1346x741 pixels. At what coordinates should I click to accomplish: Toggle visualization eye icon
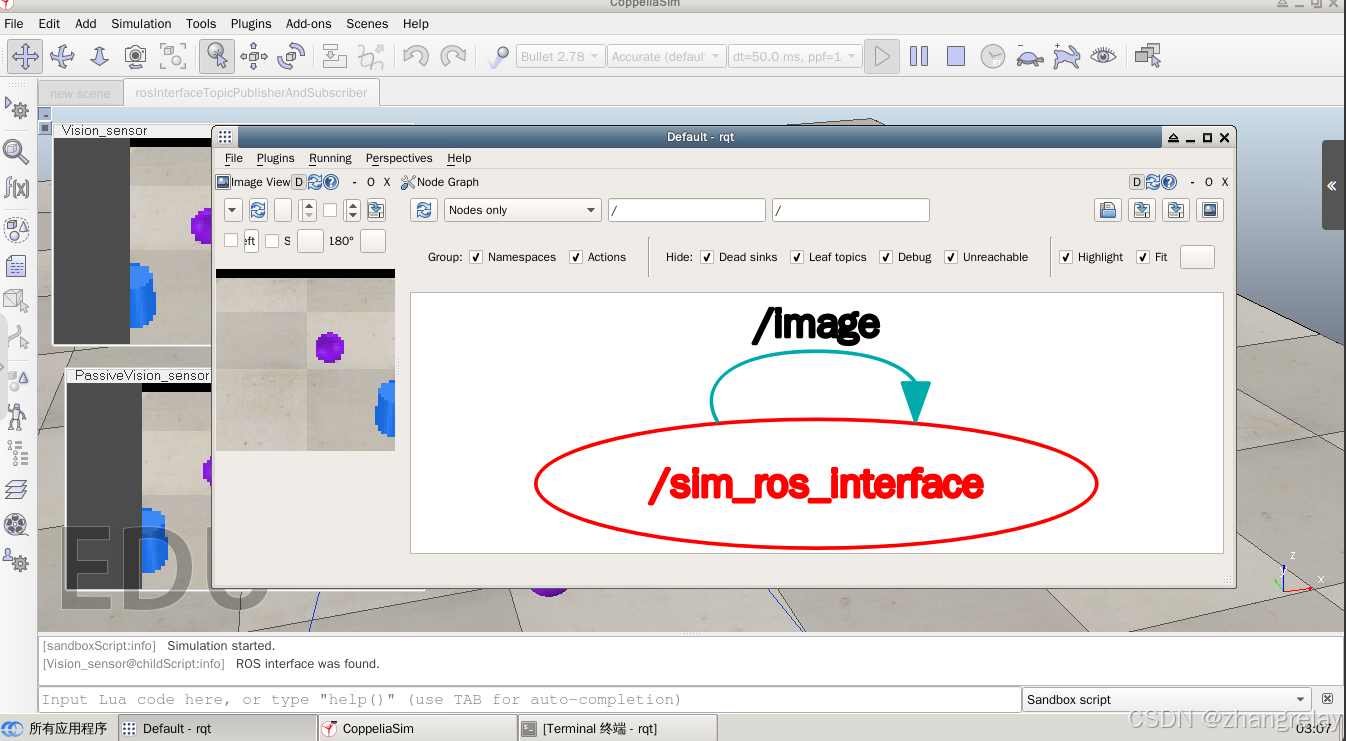click(x=1103, y=56)
